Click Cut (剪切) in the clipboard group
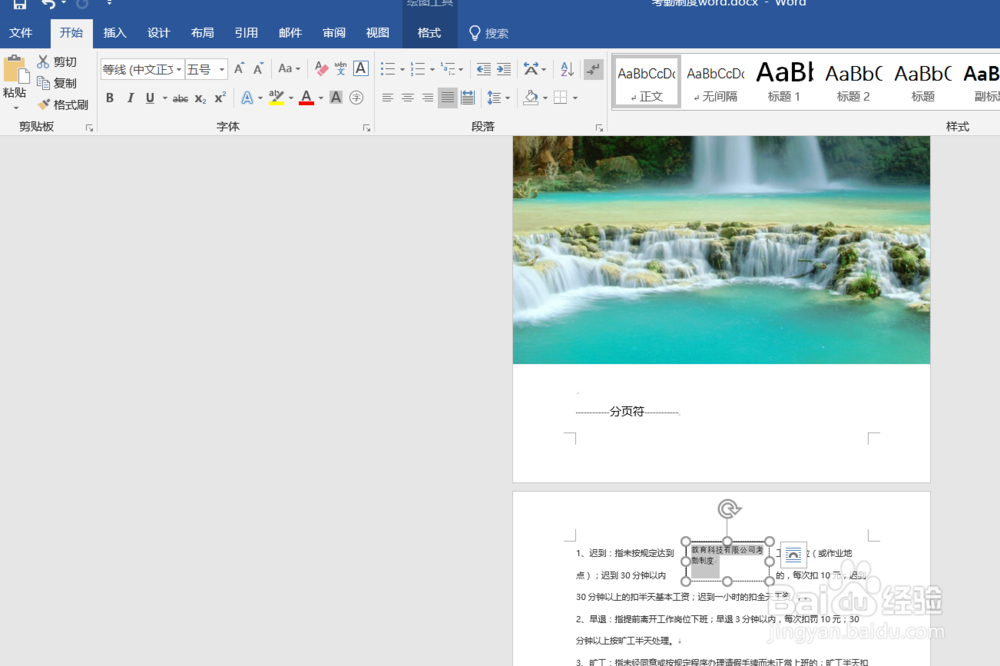 coord(57,62)
